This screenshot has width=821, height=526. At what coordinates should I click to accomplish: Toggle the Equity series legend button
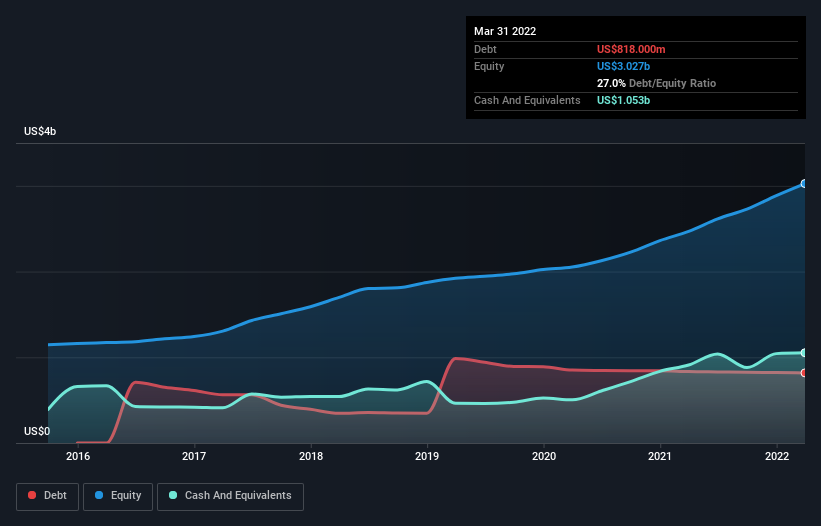tap(118, 496)
